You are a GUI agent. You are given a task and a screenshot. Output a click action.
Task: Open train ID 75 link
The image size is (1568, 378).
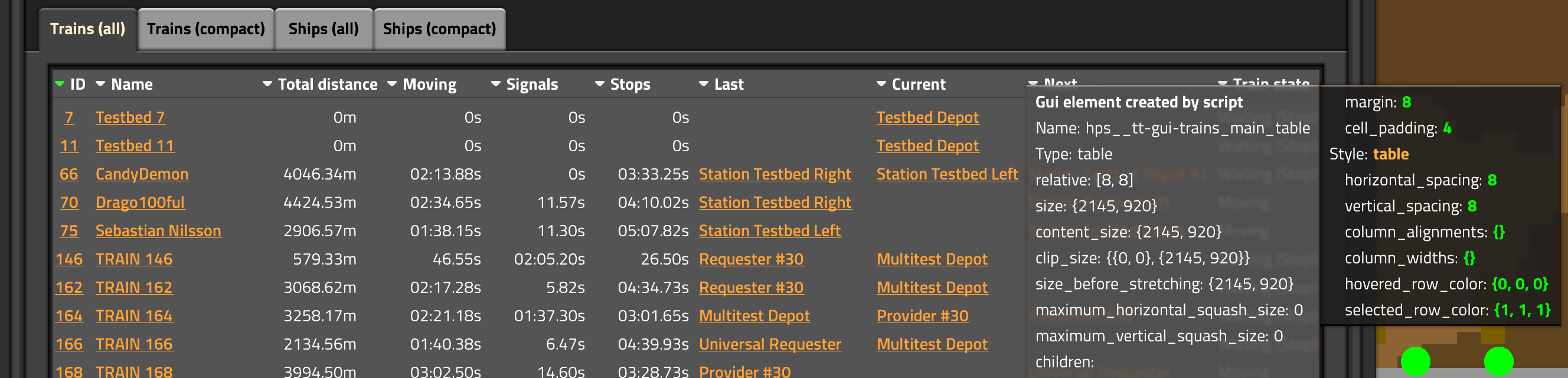[x=69, y=231]
